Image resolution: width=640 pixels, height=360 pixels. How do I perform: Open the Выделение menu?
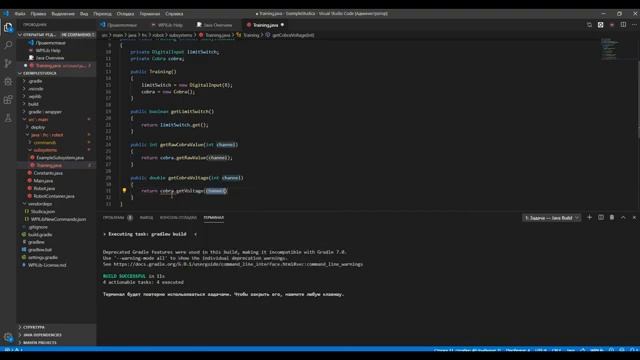(x=63, y=13)
